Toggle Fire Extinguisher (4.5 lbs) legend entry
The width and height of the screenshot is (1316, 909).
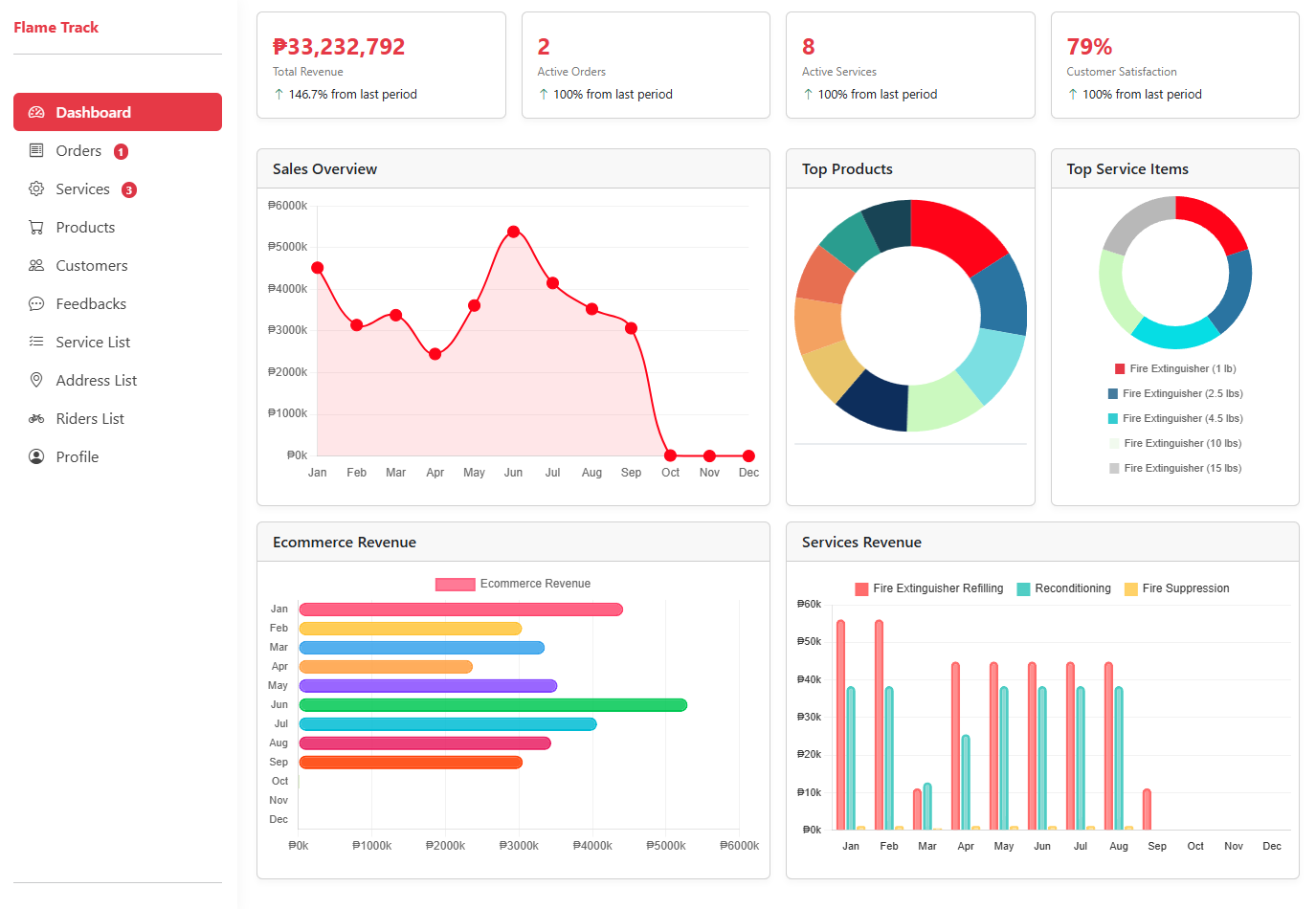[x=1174, y=418]
